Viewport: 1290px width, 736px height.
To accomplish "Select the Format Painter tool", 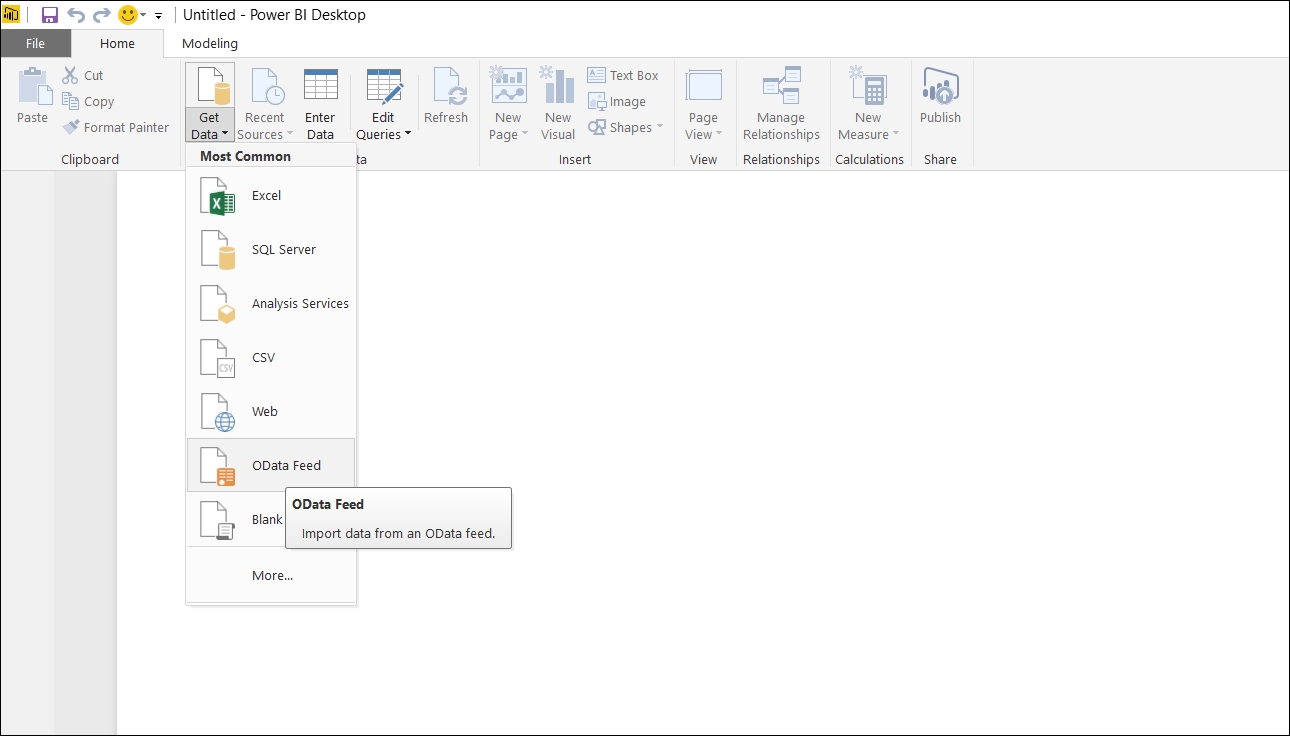I will tap(116, 127).
